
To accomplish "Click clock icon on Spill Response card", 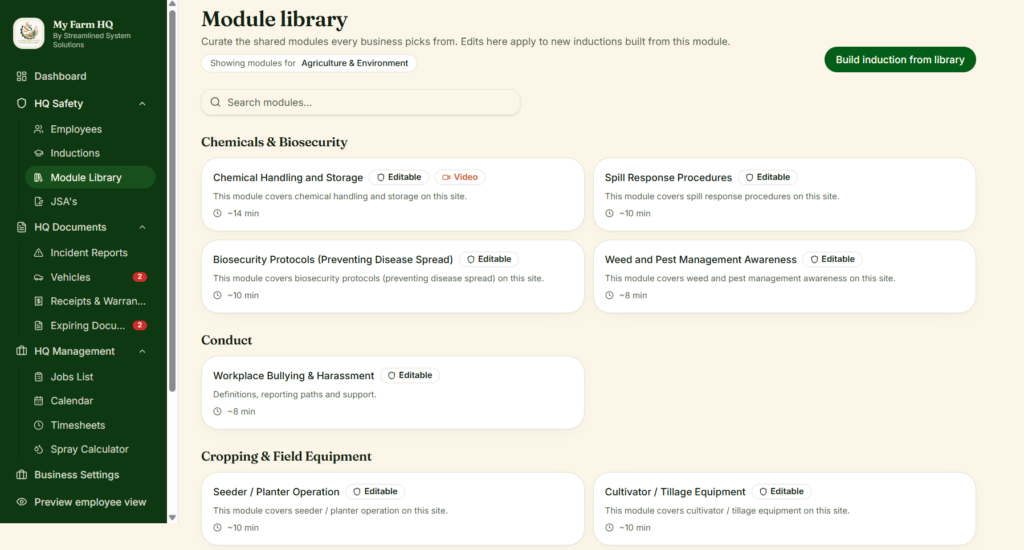I will [x=609, y=214].
